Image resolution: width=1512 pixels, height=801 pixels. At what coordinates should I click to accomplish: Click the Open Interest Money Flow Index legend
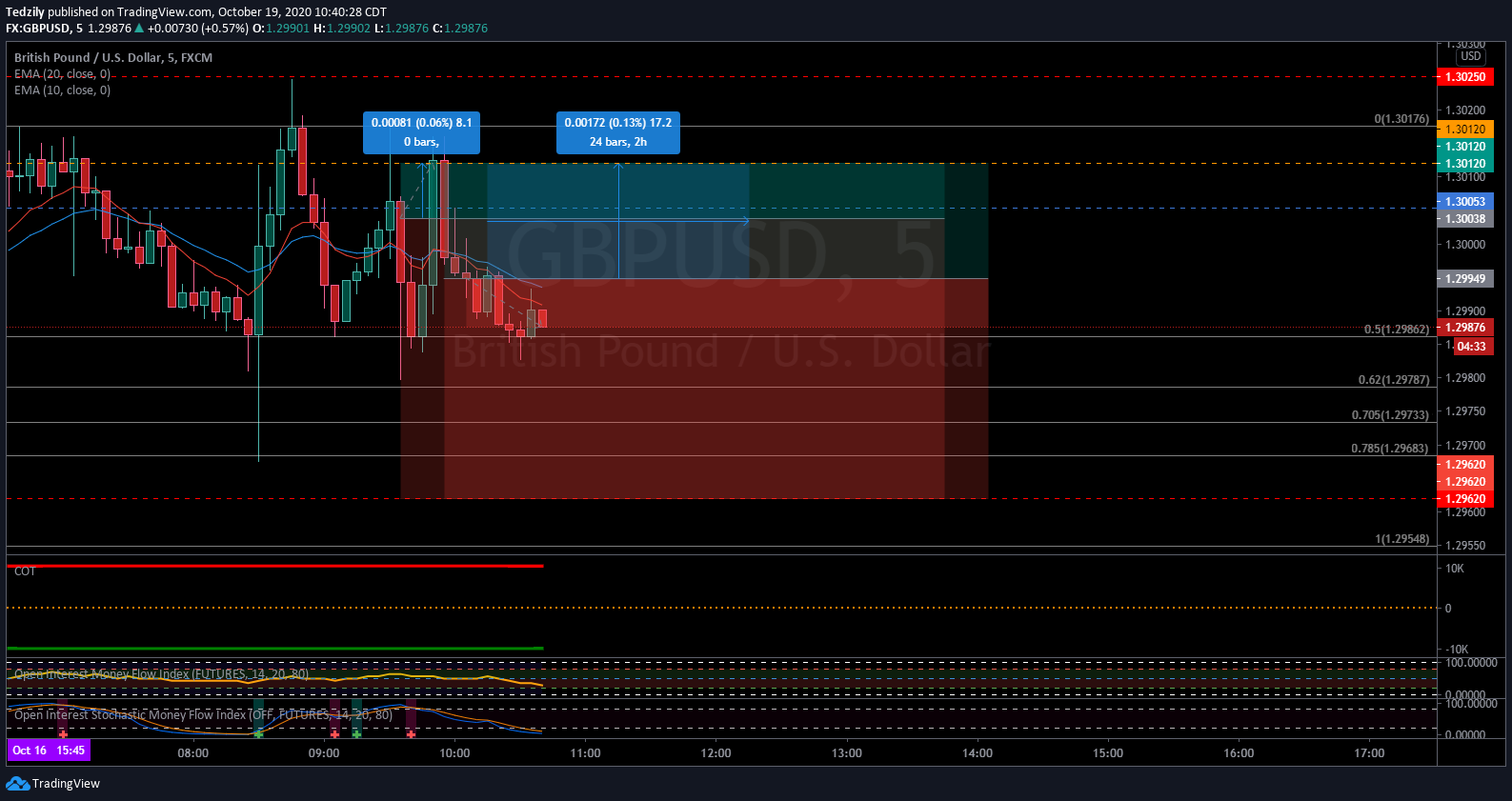[x=162, y=674]
